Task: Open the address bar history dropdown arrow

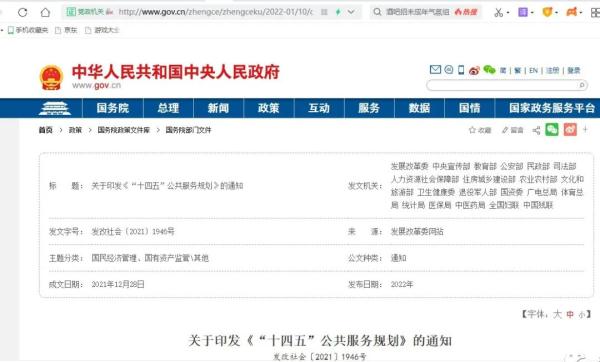Action: [x=351, y=12]
